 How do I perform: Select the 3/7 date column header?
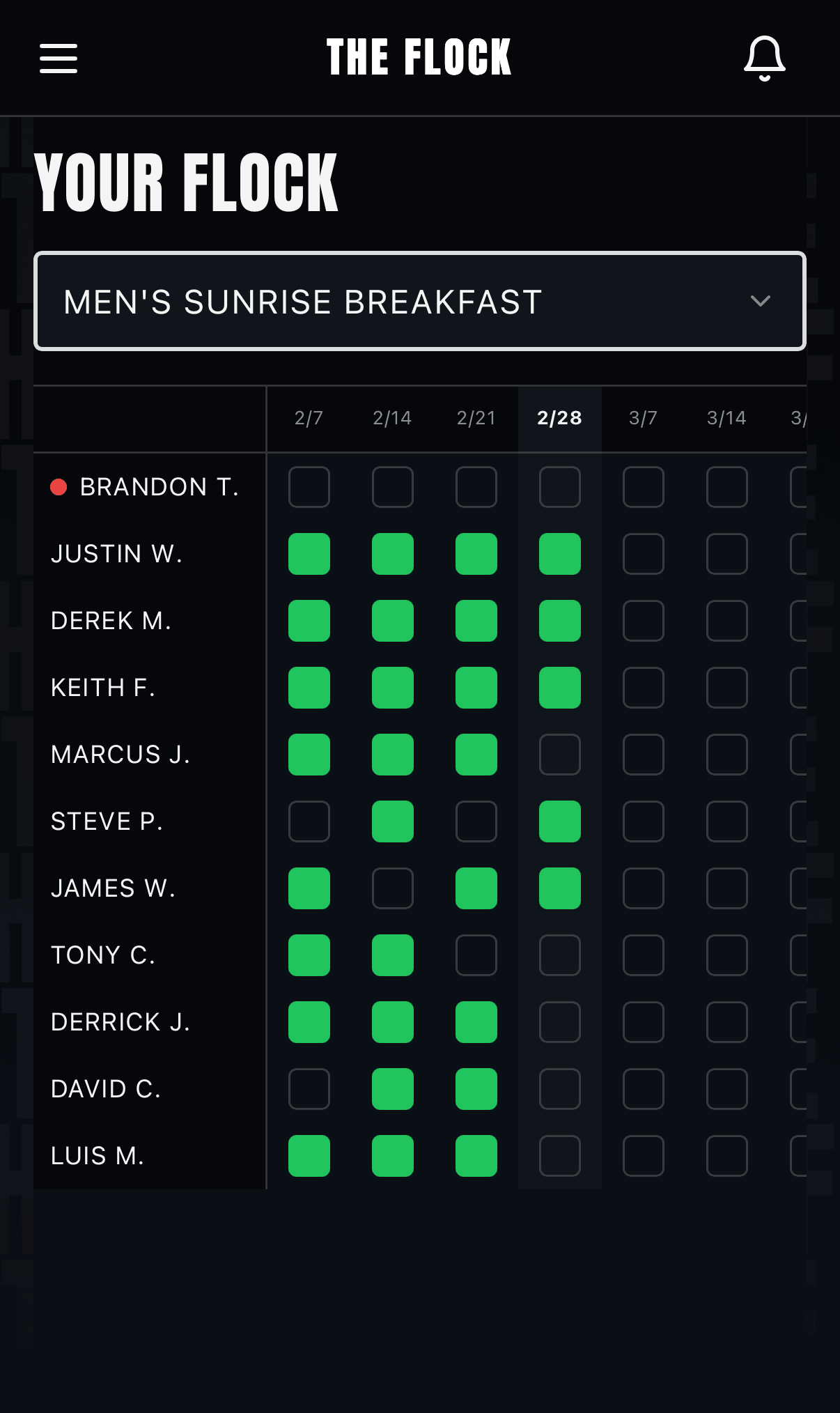(x=643, y=418)
